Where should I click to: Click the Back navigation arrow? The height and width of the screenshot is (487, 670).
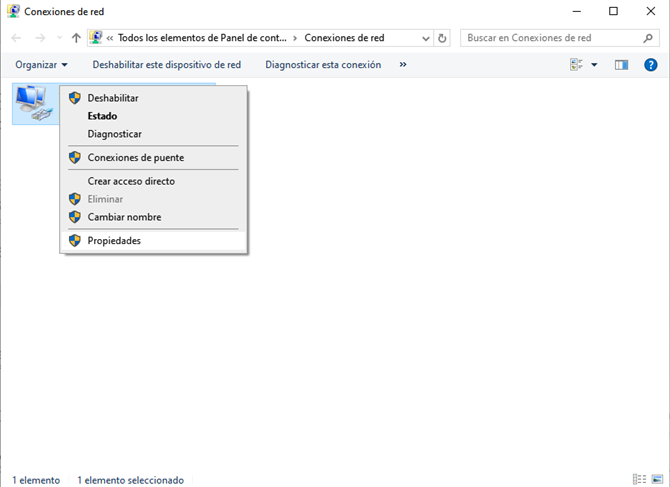(17, 38)
